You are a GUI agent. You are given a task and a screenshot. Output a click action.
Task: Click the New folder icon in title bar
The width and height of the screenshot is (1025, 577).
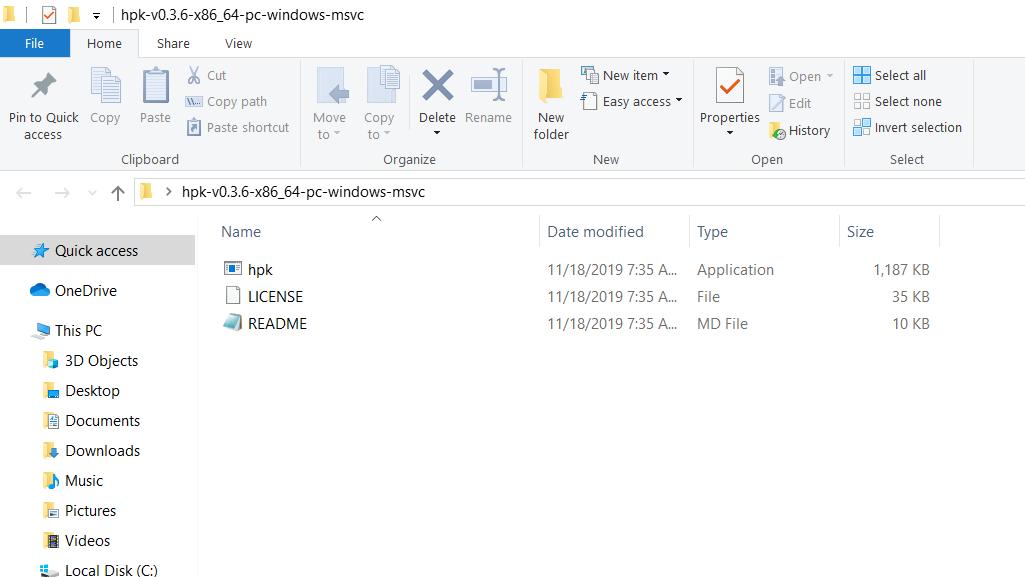[x=74, y=14]
